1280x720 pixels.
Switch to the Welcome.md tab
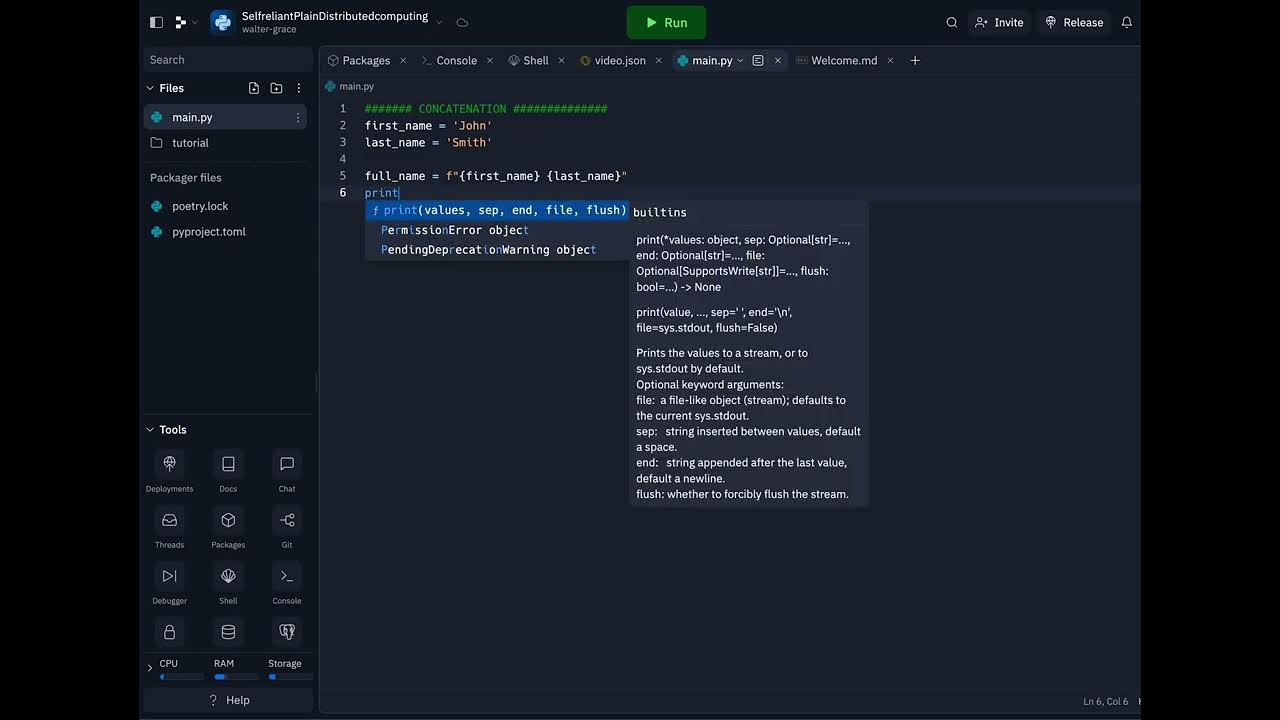[843, 61]
